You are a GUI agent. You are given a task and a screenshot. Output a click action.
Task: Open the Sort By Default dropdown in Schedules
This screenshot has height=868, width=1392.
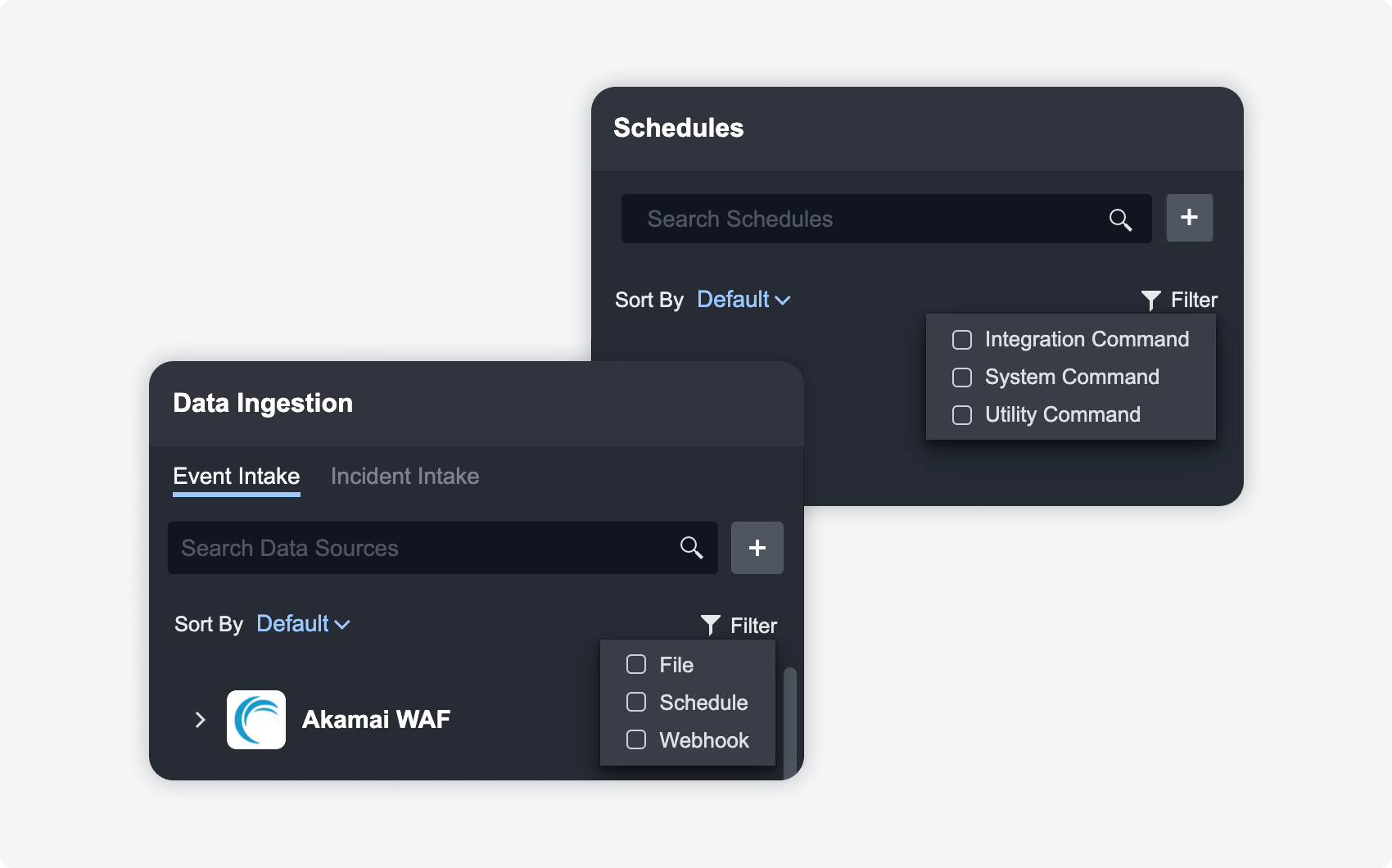(743, 300)
